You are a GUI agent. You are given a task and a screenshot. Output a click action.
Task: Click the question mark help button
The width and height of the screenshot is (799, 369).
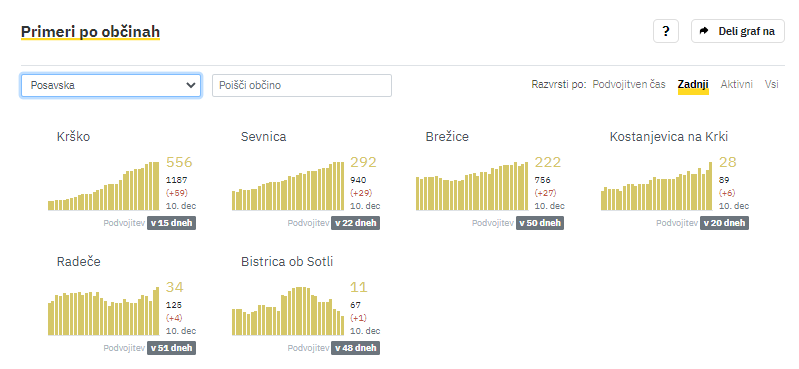coord(665,31)
